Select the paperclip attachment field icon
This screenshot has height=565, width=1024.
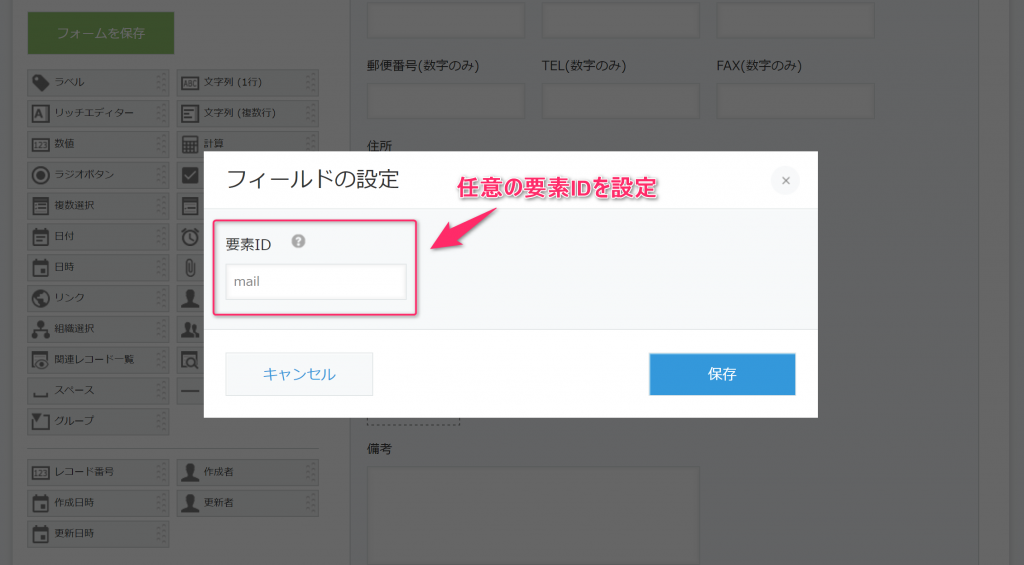(190, 266)
